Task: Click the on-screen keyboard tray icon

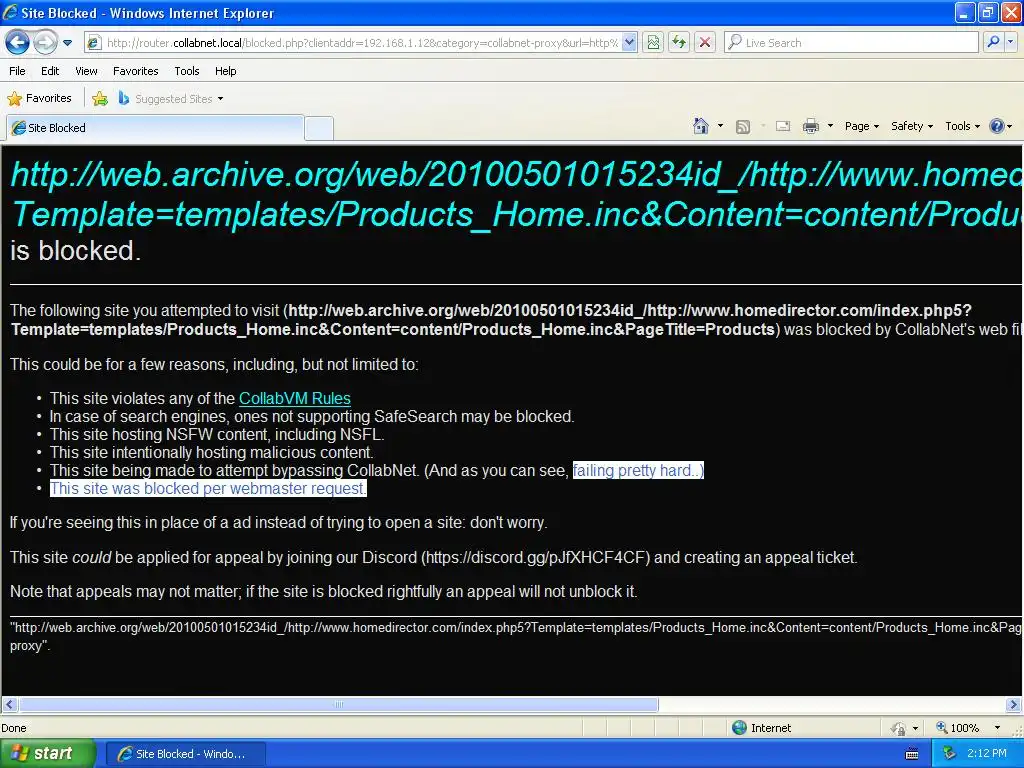Action: tap(912, 754)
